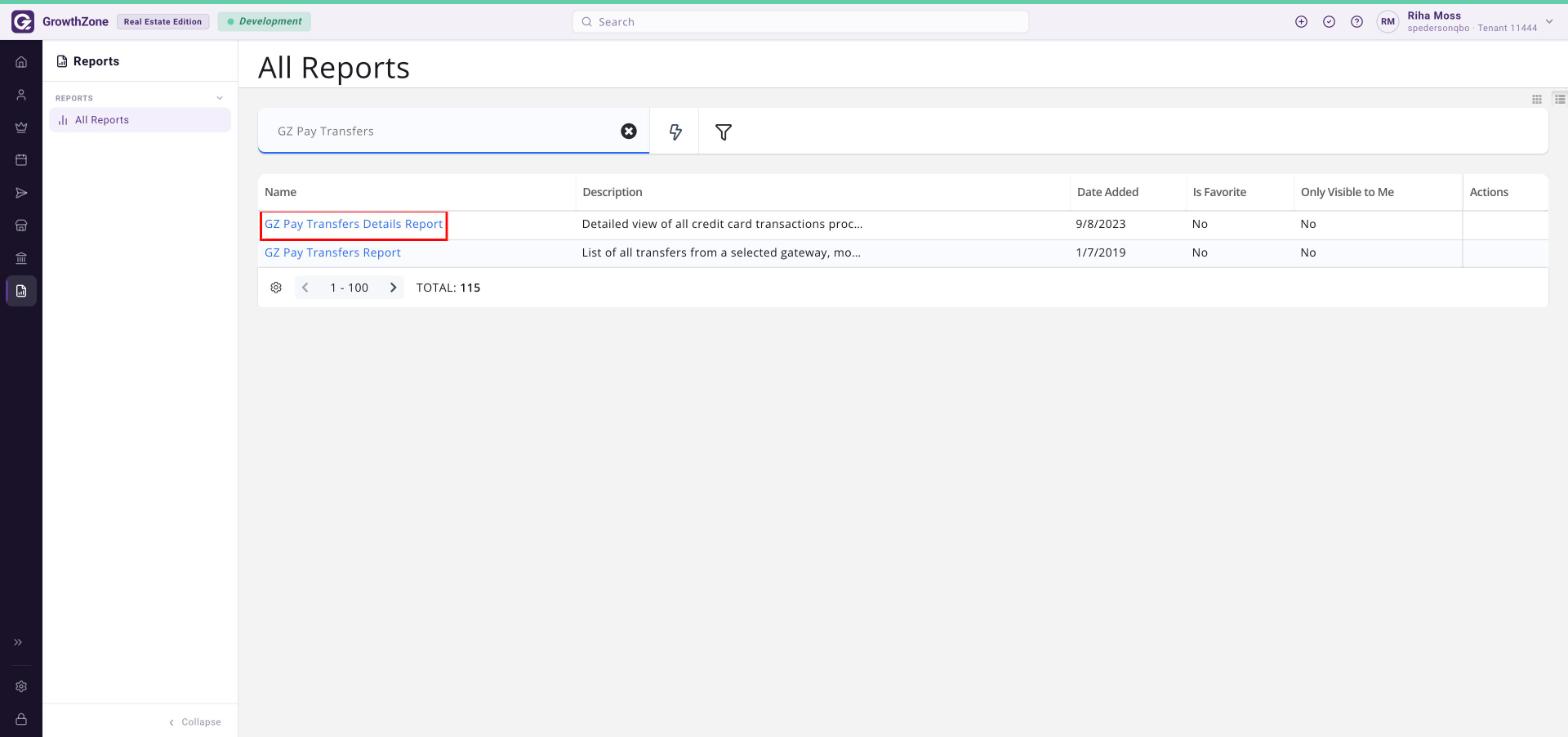Viewport: 1568px width, 737px height.
Task: Open the question-mark help icon
Action: click(x=1357, y=21)
